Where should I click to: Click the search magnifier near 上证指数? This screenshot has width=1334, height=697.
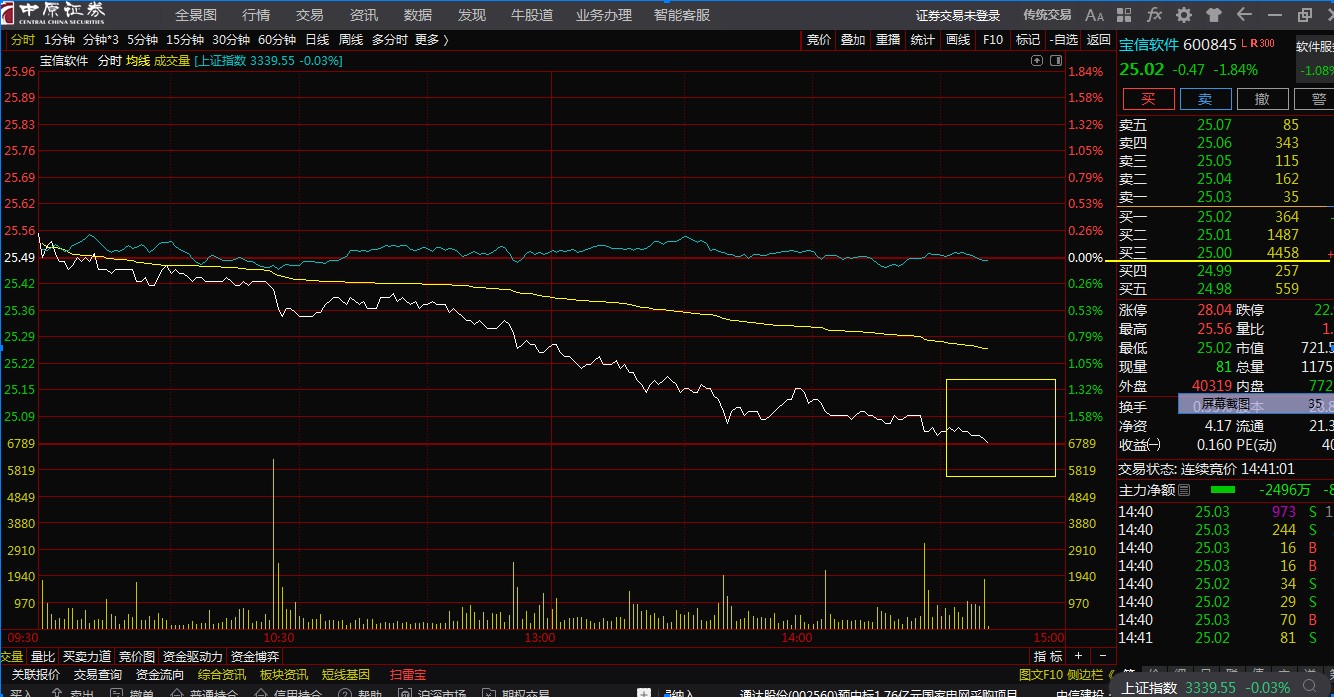[1311, 687]
